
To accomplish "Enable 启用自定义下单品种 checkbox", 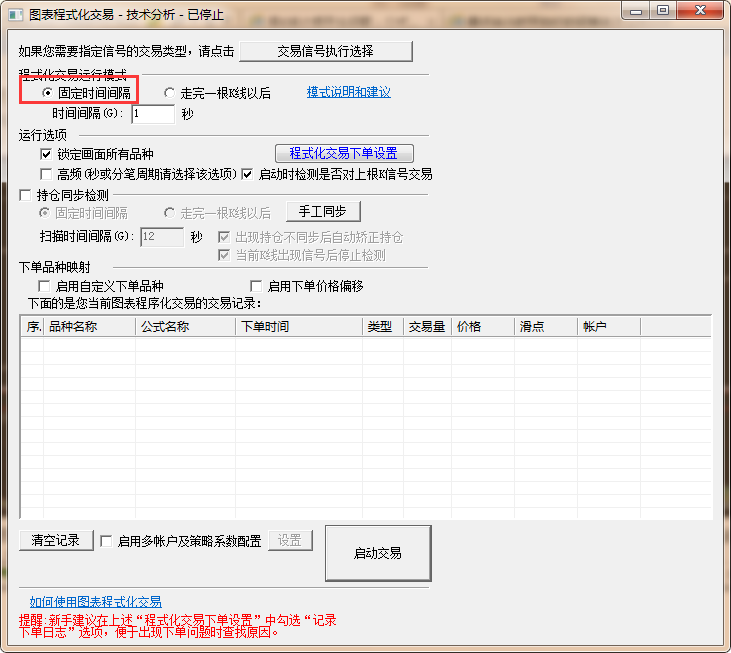I will point(44,286).
